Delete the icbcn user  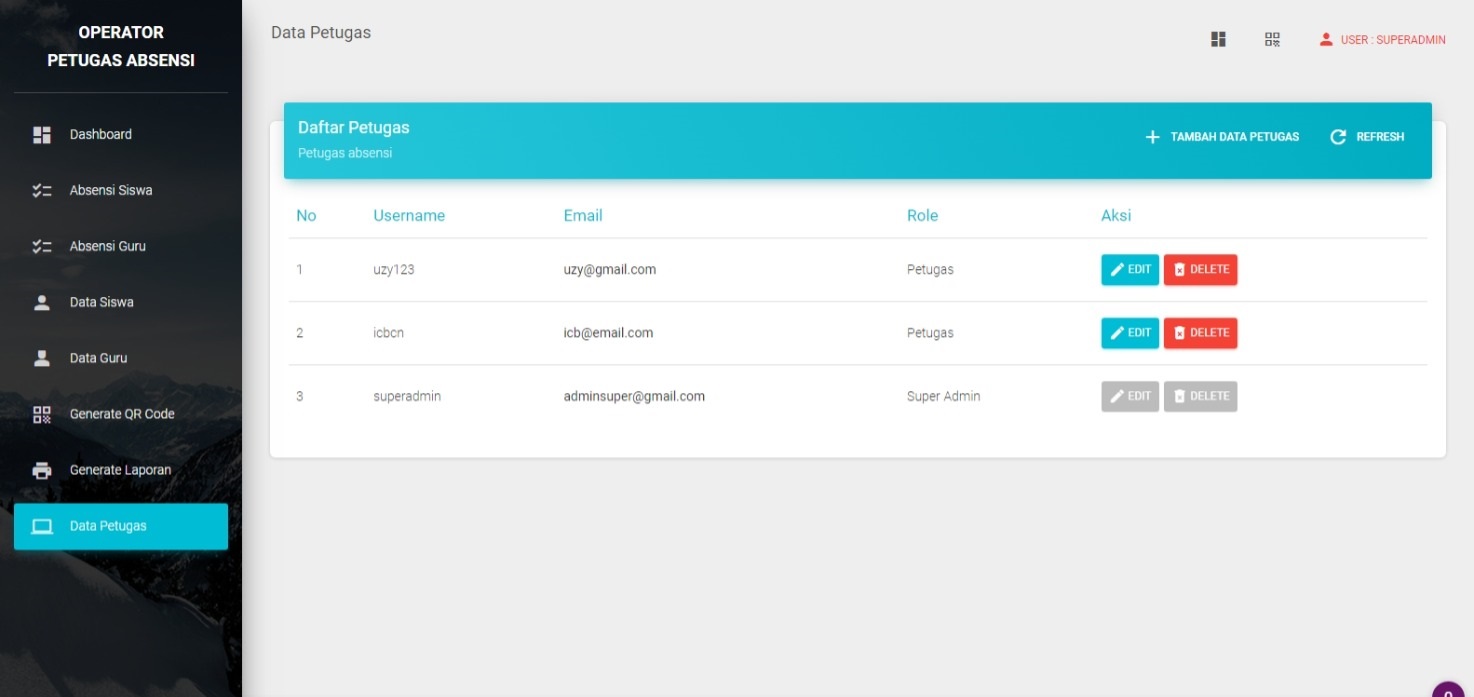tap(1200, 333)
